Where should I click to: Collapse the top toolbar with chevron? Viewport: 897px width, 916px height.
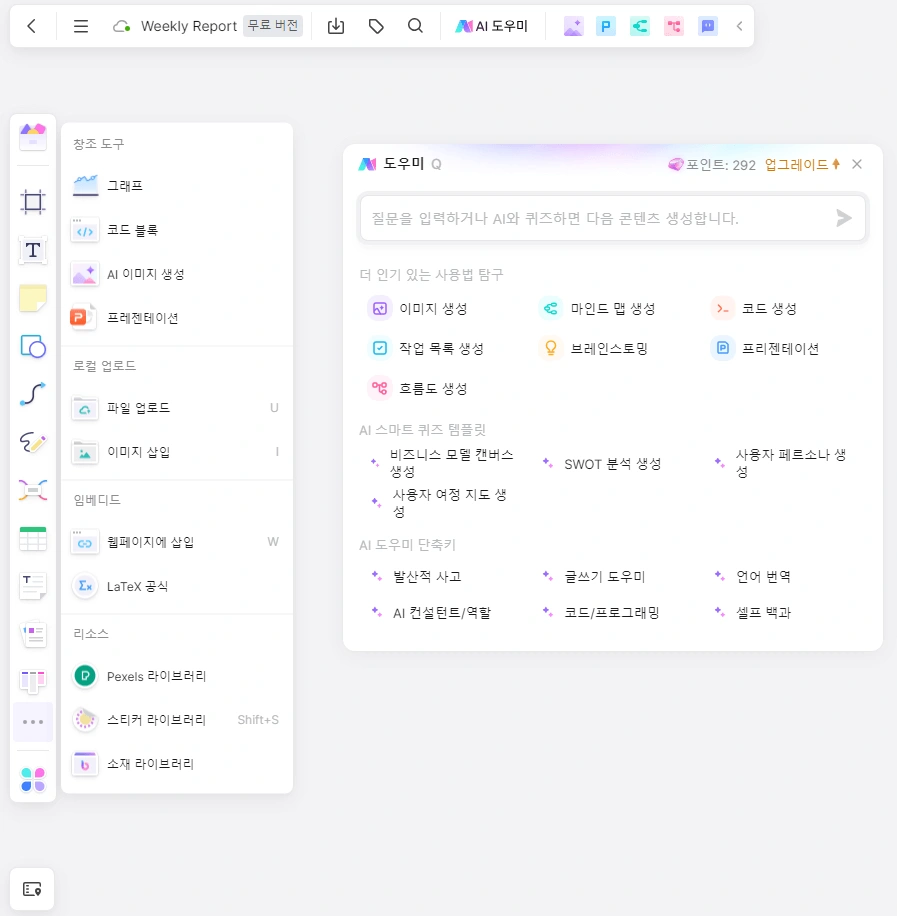tap(739, 26)
